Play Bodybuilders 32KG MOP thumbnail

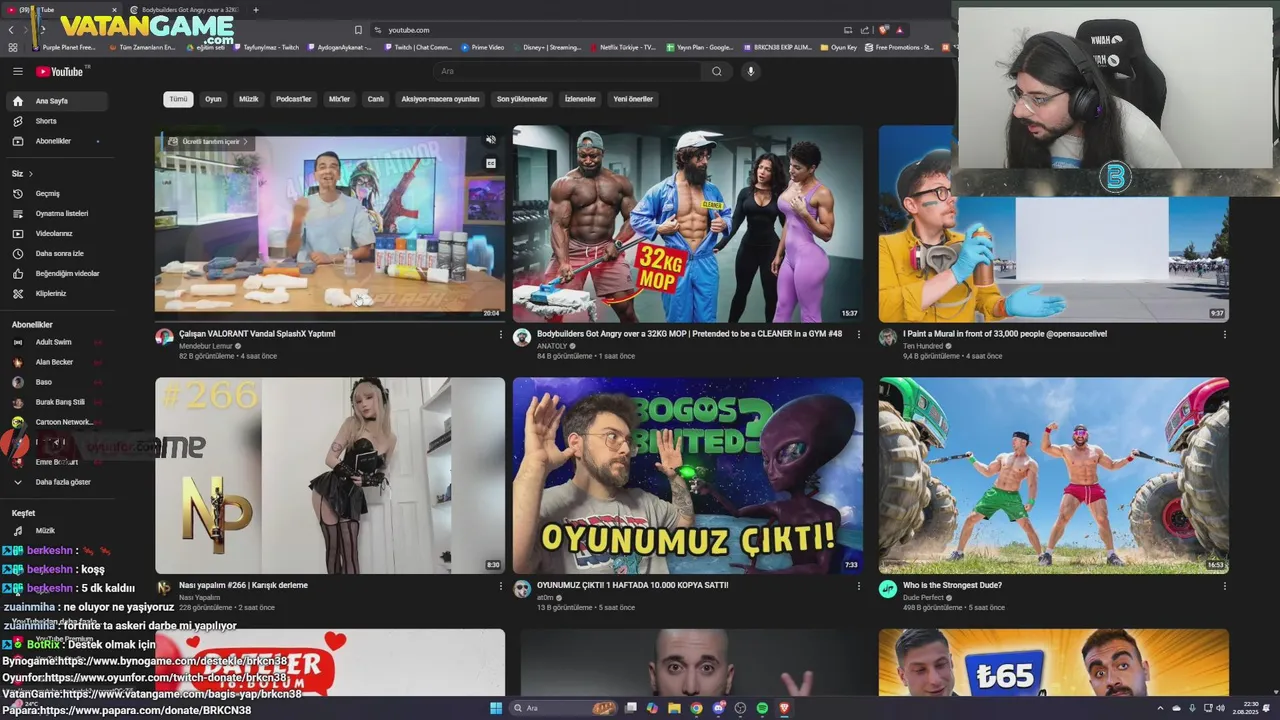(x=688, y=224)
